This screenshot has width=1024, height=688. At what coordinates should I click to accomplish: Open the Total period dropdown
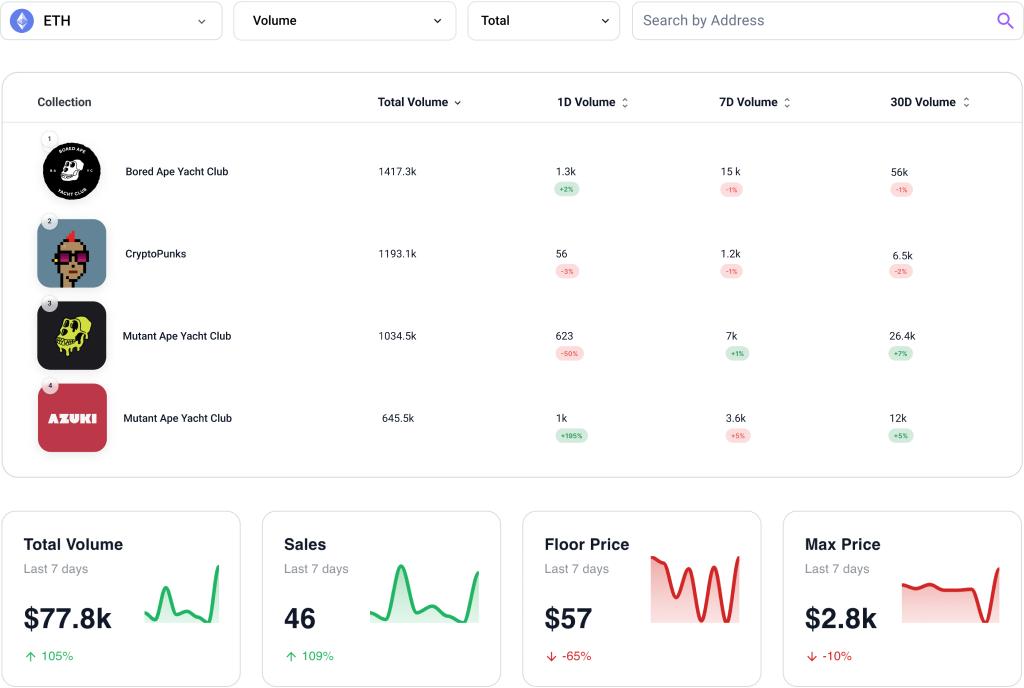click(543, 21)
